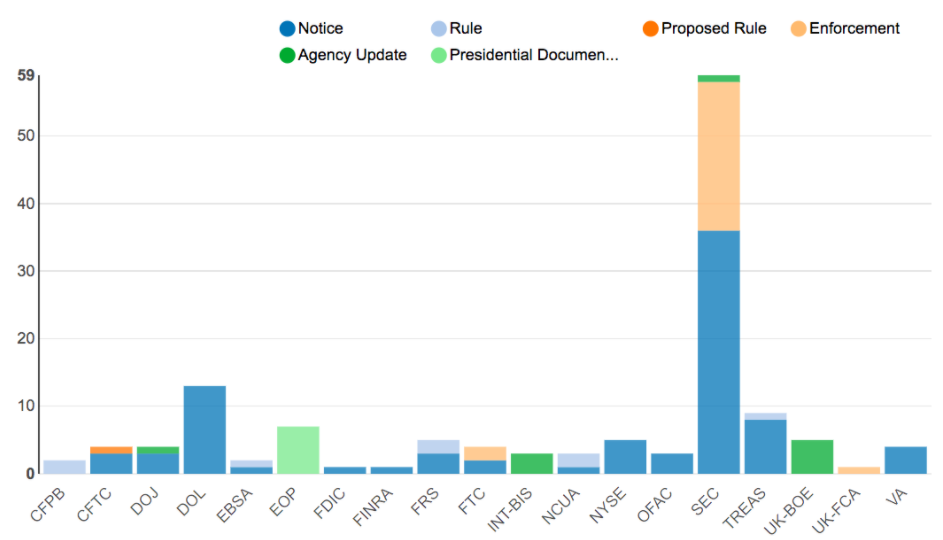
Task: Click the blue SEC Notice bar segment
Action: (x=718, y=352)
